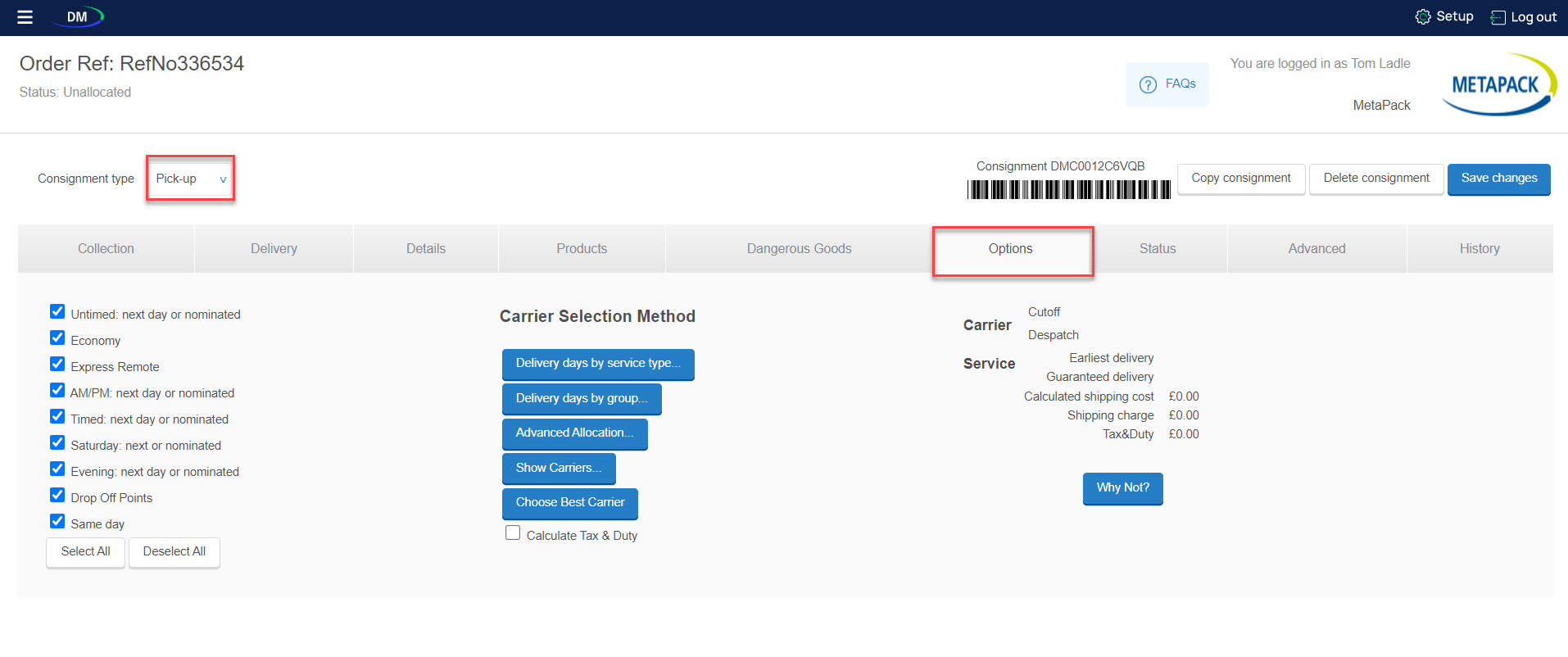
Task: Click Choose Best Carrier
Action: coord(569,503)
